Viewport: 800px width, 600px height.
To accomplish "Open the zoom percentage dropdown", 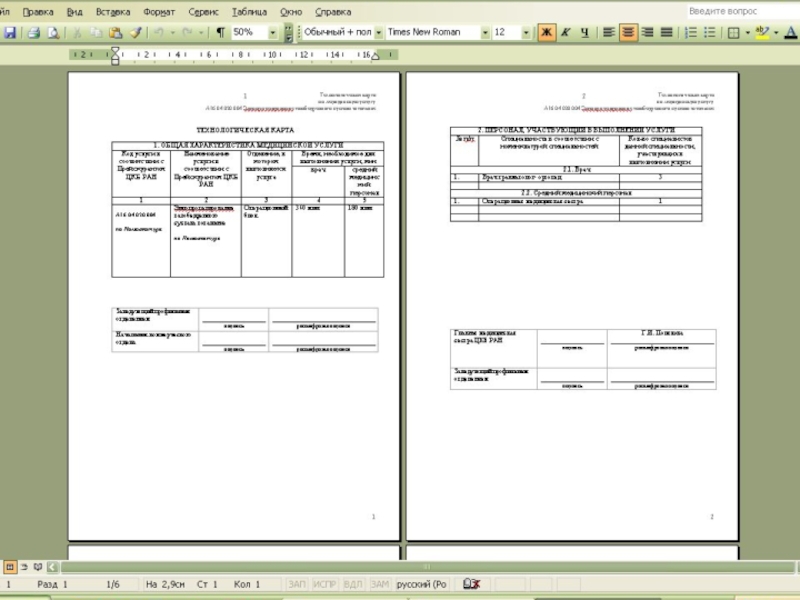I will (272, 33).
